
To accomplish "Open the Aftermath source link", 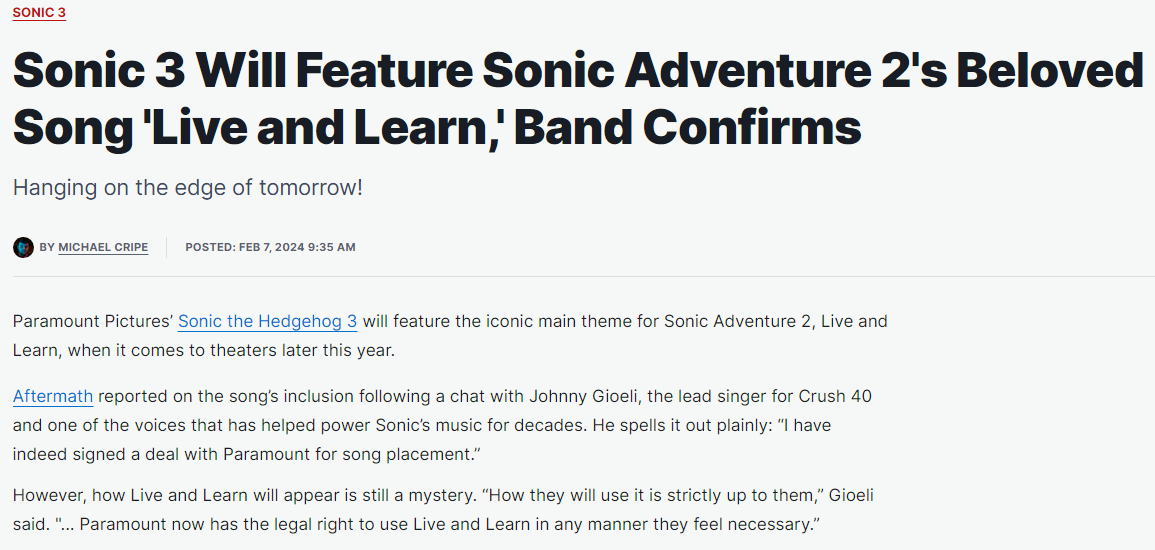I will [53, 396].
